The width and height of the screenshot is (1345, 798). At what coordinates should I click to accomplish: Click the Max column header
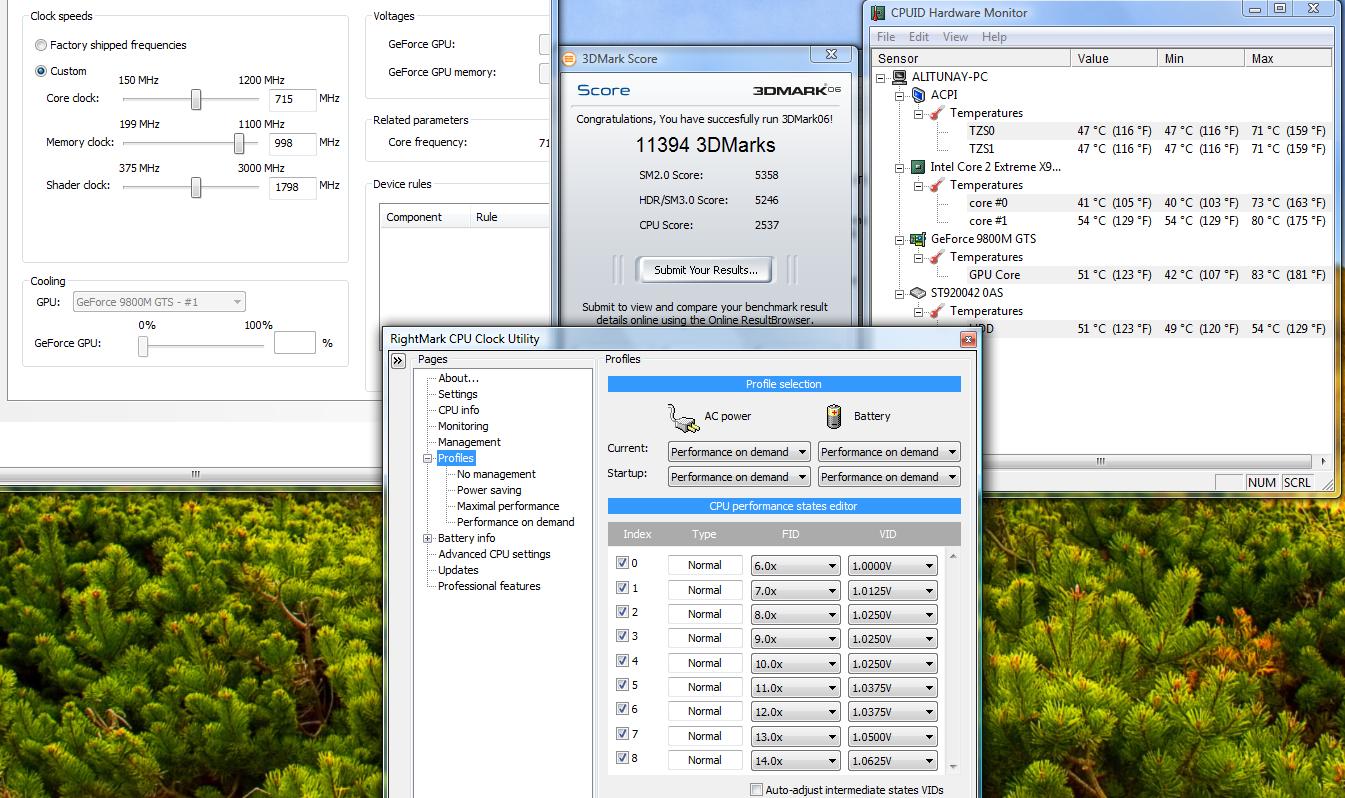[1289, 59]
